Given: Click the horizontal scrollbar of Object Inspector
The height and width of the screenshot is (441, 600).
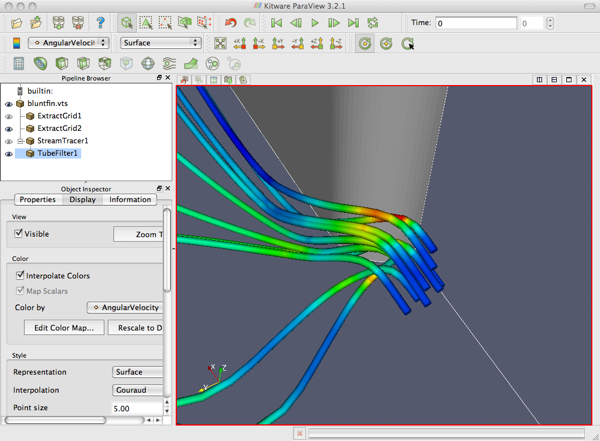Looking at the screenshot, I should 55,420.
